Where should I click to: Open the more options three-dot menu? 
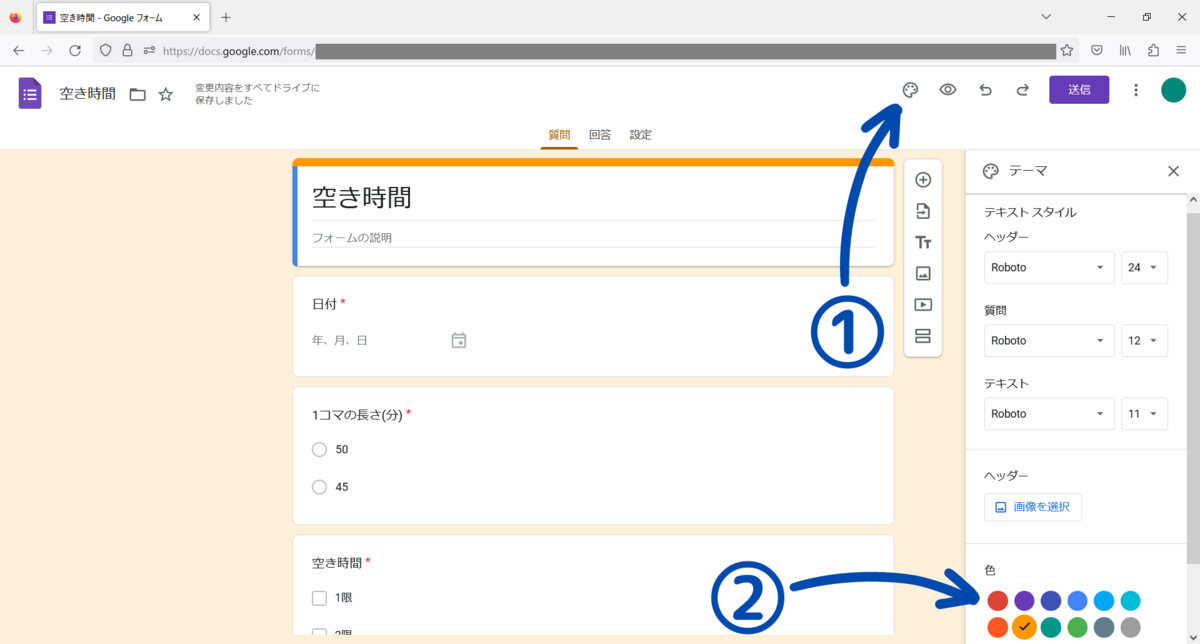(1135, 90)
